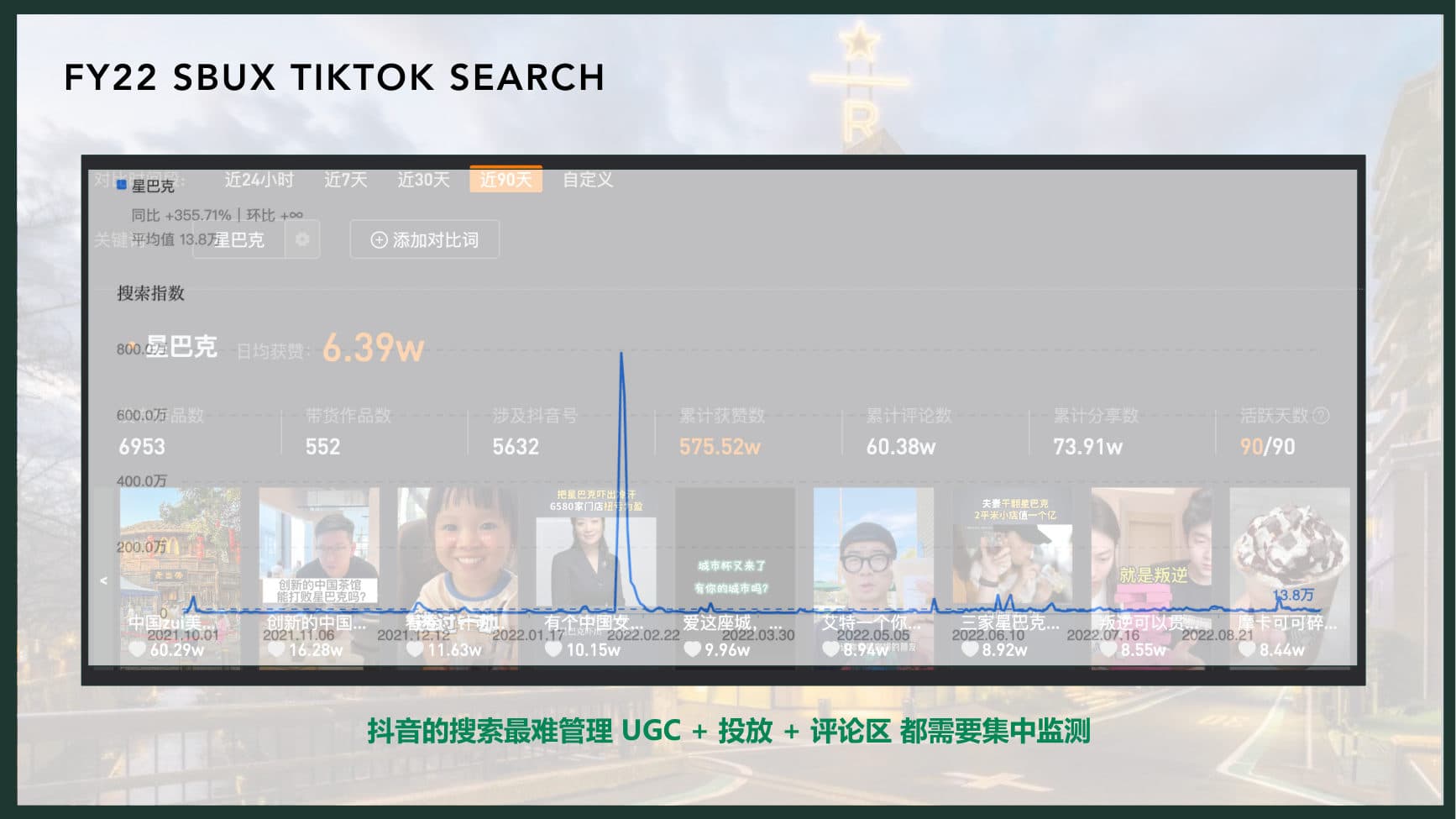Switch to the 近24小时 time range
The width and height of the screenshot is (1456, 819).
pos(259,180)
